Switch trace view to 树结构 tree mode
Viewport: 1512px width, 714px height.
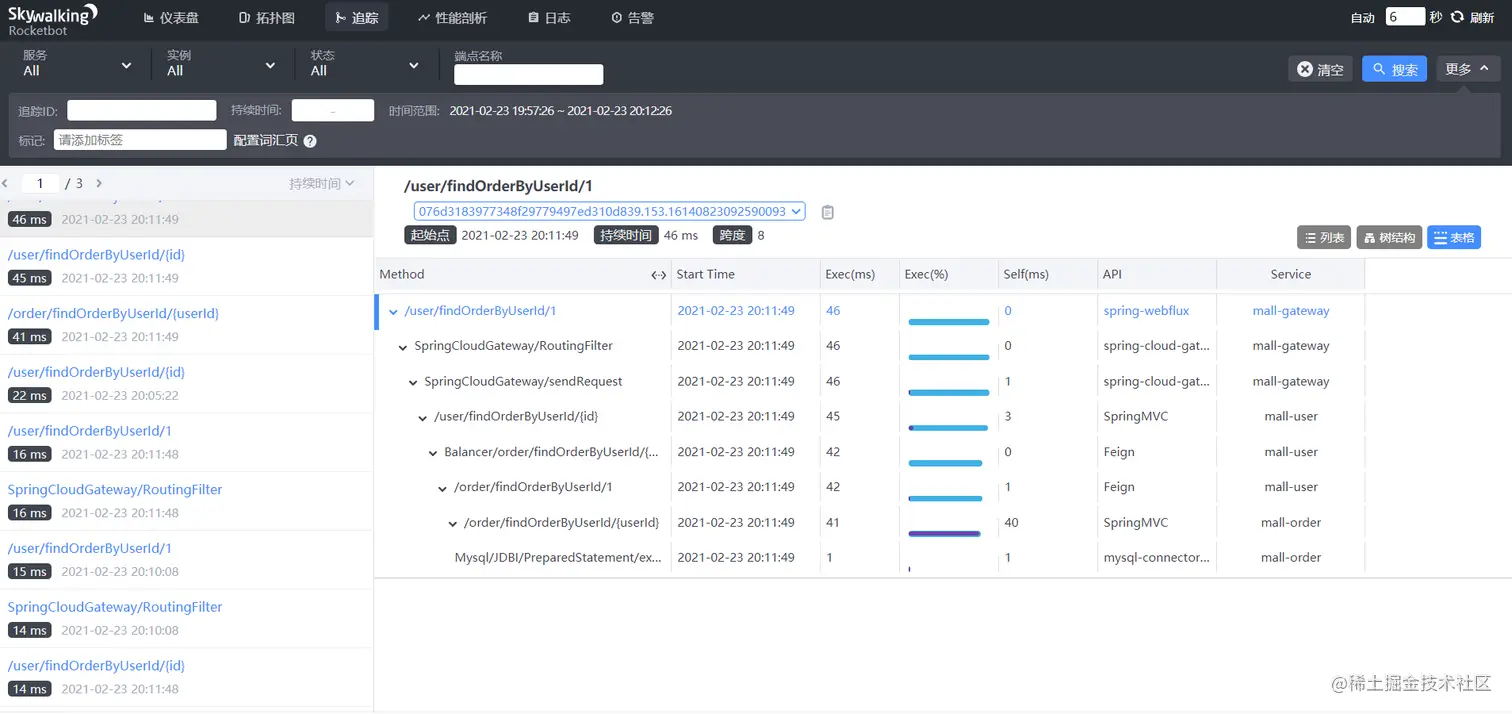(1389, 237)
